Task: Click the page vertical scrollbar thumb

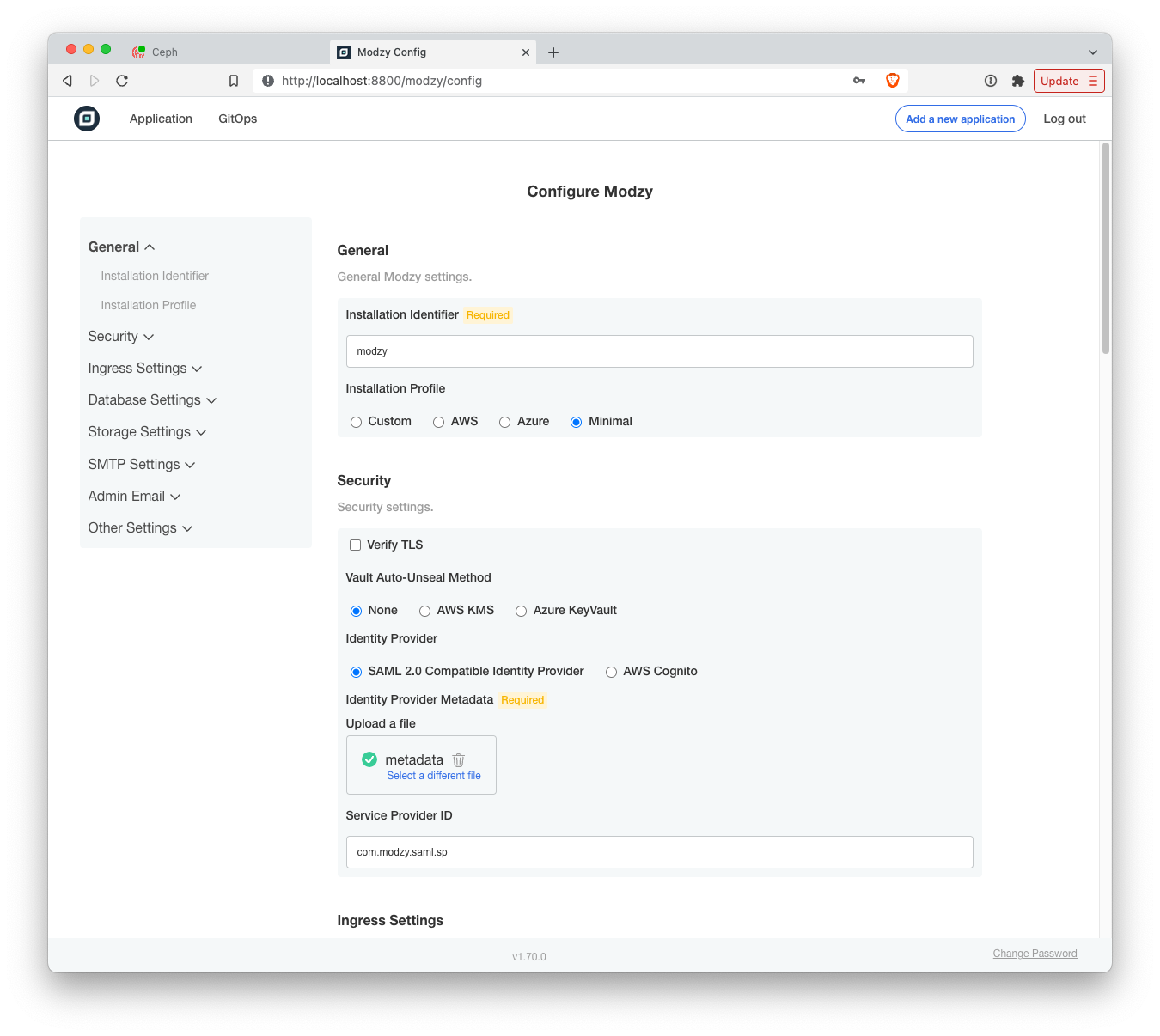Action: tap(1106, 248)
